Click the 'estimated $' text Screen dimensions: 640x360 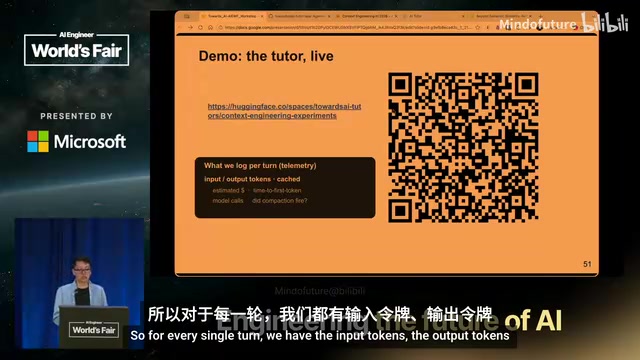pyautogui.click(x=228, y=190)
